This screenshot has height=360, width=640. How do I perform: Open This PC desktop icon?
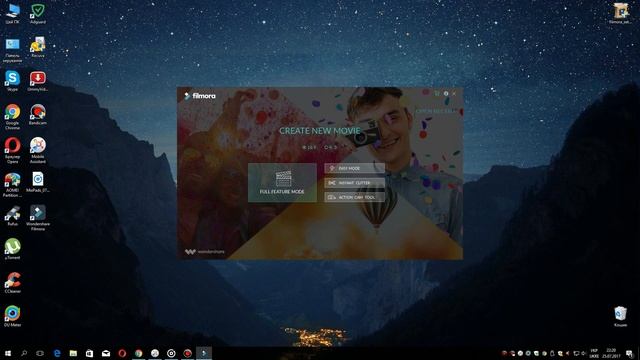tap(12, 13)
